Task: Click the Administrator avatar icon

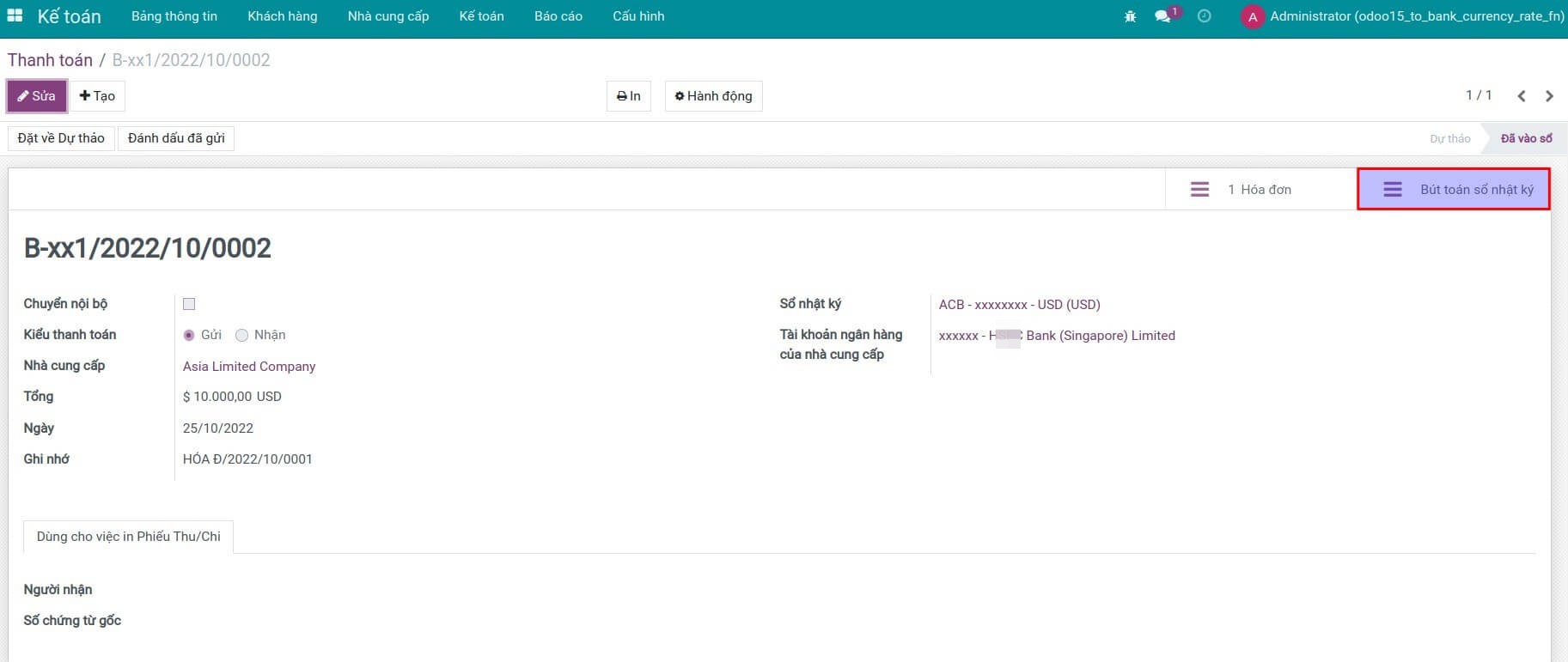Action: click(1252, 17)
